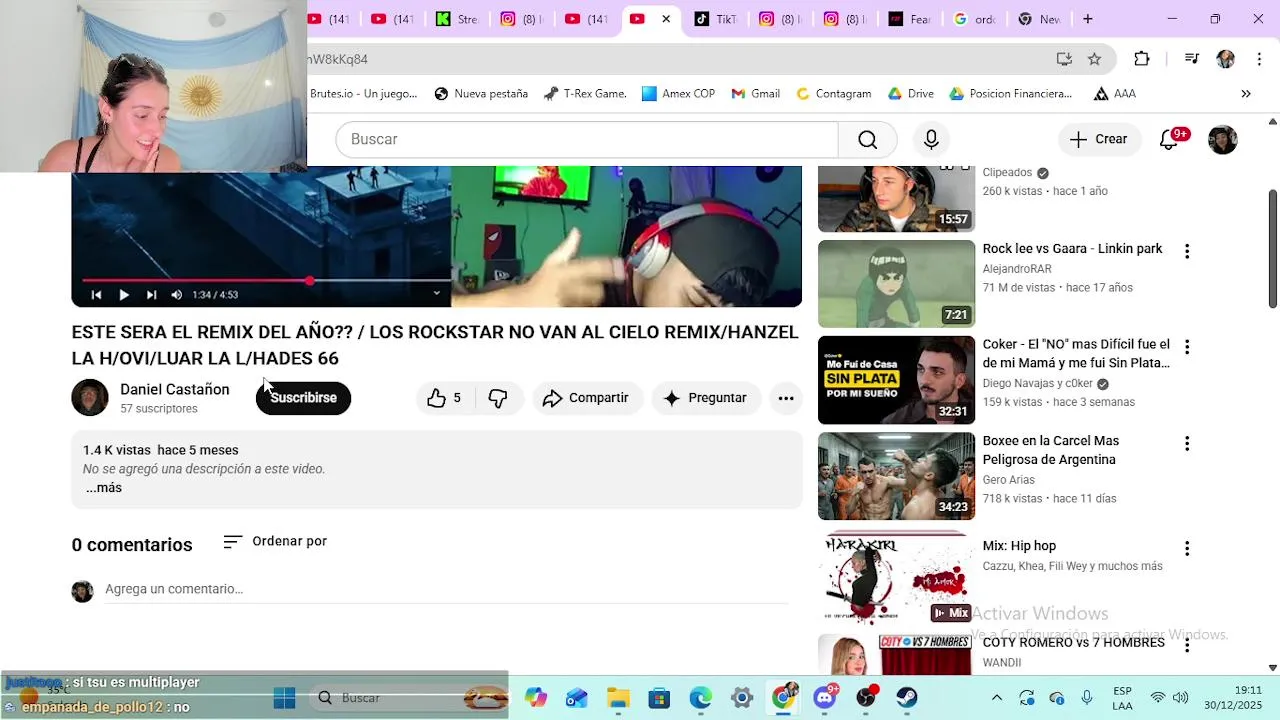Open Chrome extensions puzzle icon
The height and width of the screenshot is (720, 1280).
point(1142,59)
